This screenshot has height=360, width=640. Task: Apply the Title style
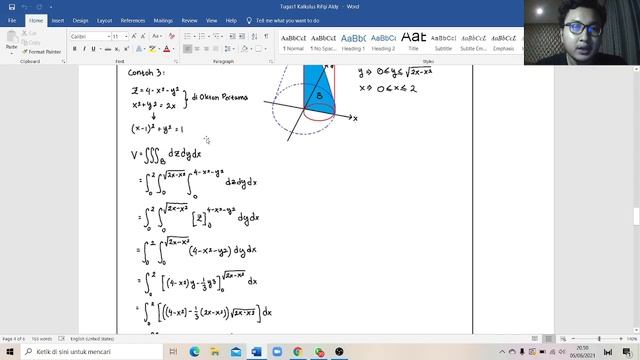point(413,42)
